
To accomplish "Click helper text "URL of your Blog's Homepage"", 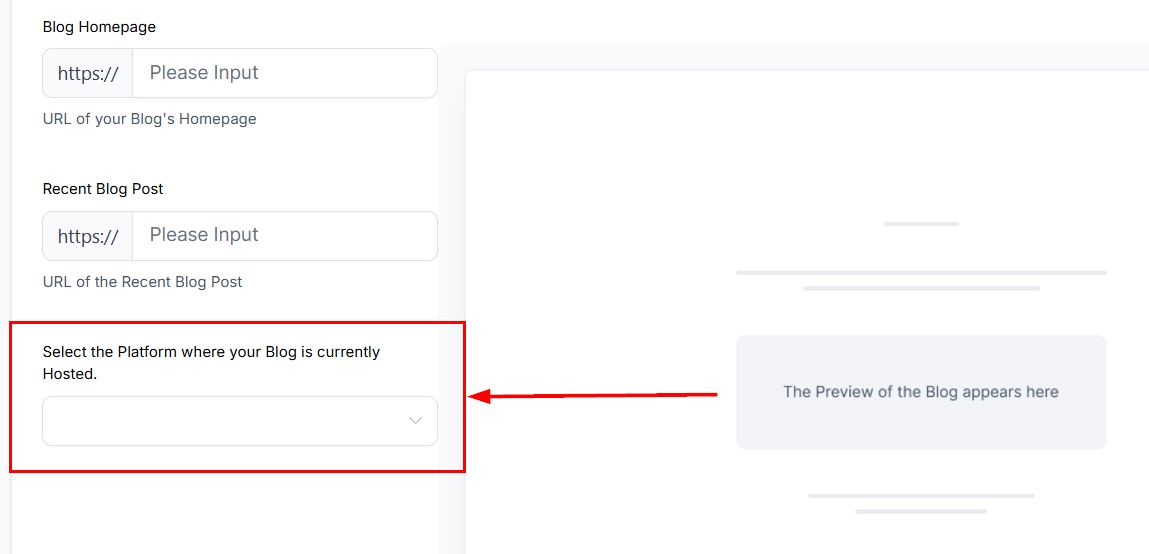I will click(149, 119).
